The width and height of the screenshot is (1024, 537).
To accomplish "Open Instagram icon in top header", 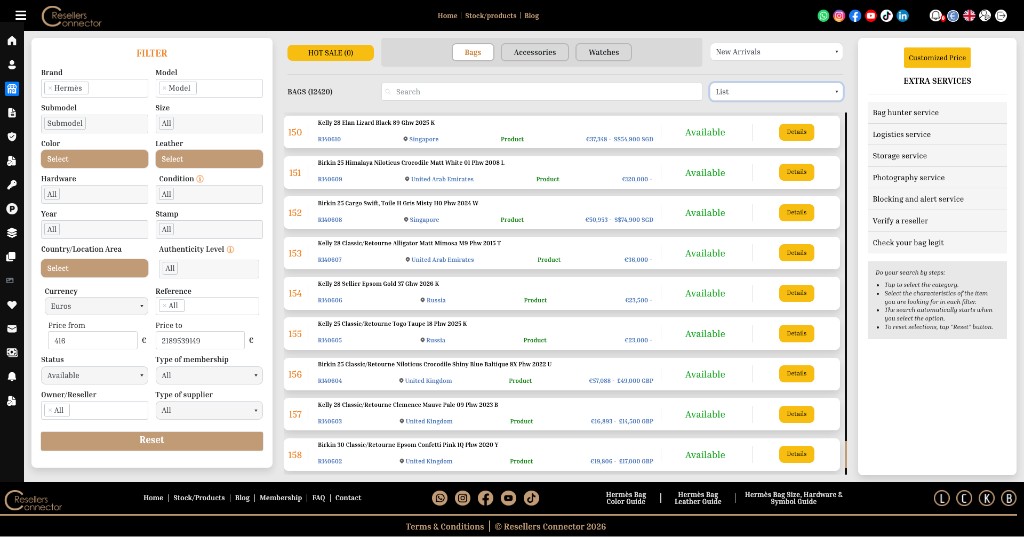I will (839, 16).
